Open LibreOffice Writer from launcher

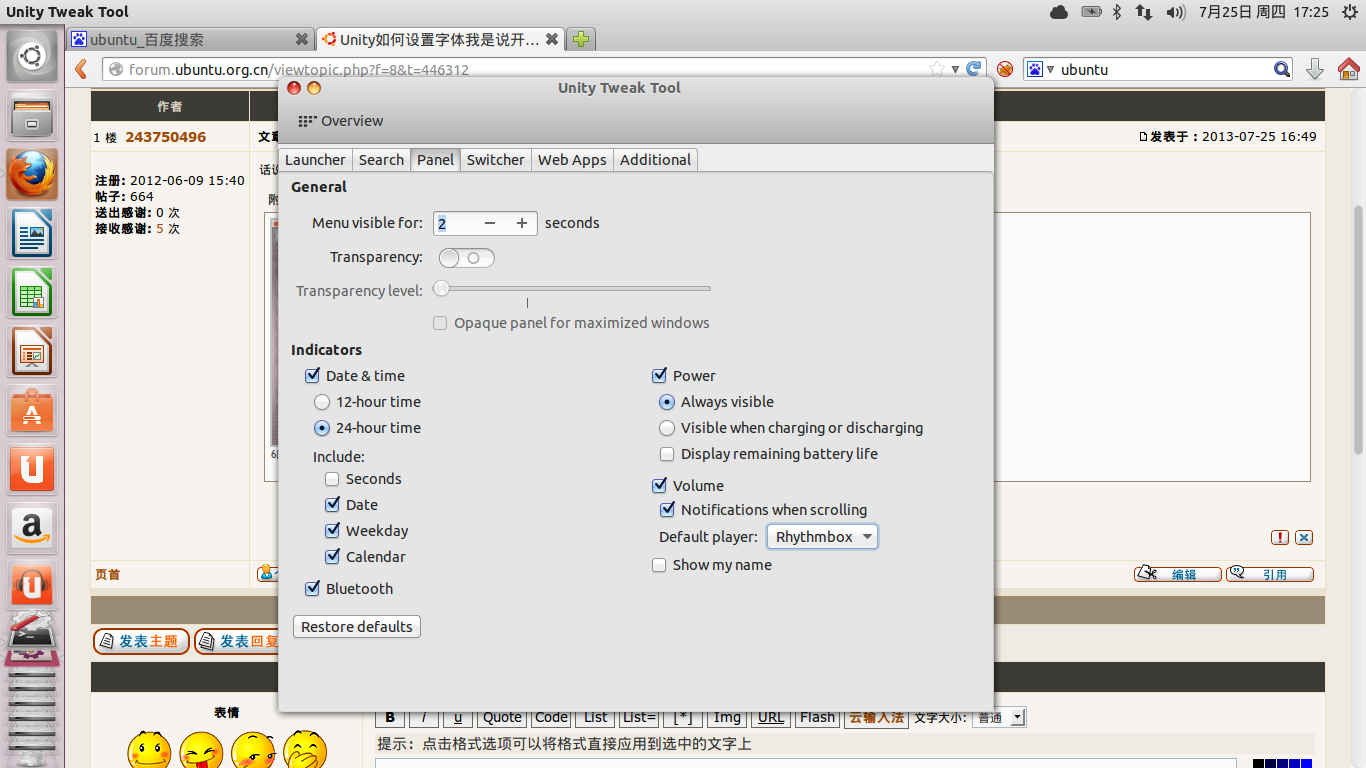(32, 233)
